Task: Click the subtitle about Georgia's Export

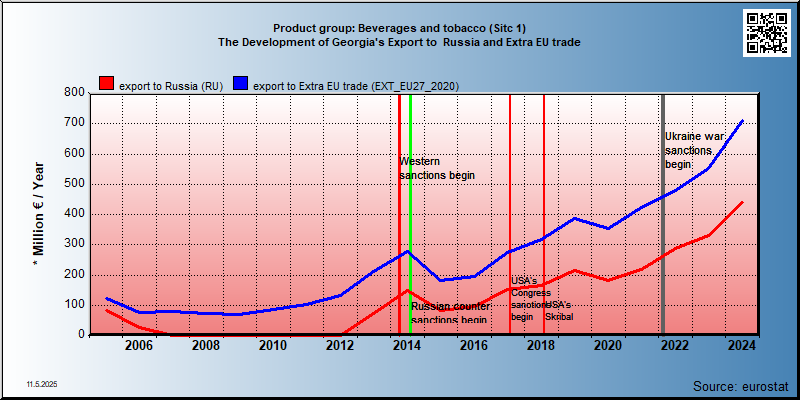Action: (399, 42)
